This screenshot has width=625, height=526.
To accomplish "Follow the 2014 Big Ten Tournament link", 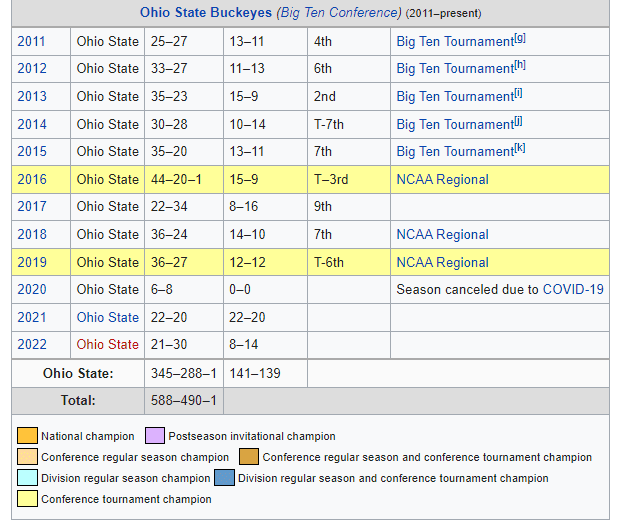I will [455, 124].
